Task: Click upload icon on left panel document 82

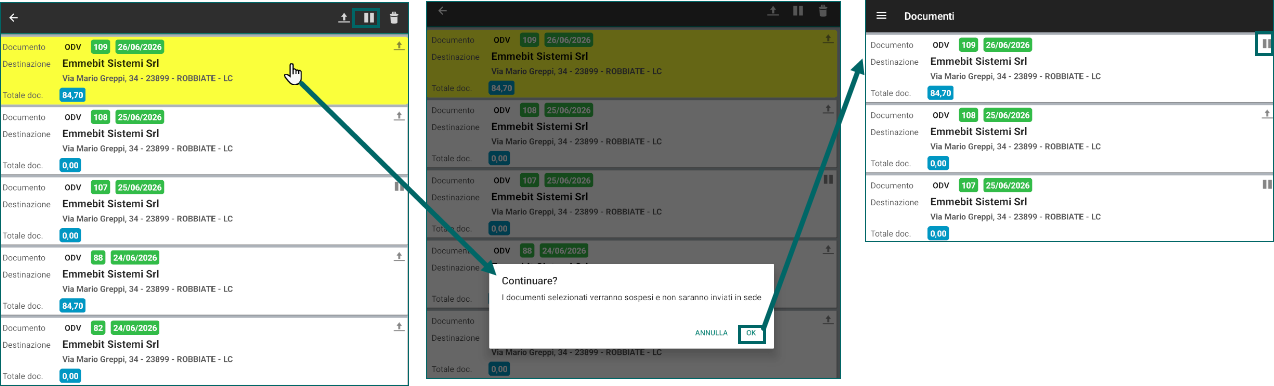Action: pos(399,326)
